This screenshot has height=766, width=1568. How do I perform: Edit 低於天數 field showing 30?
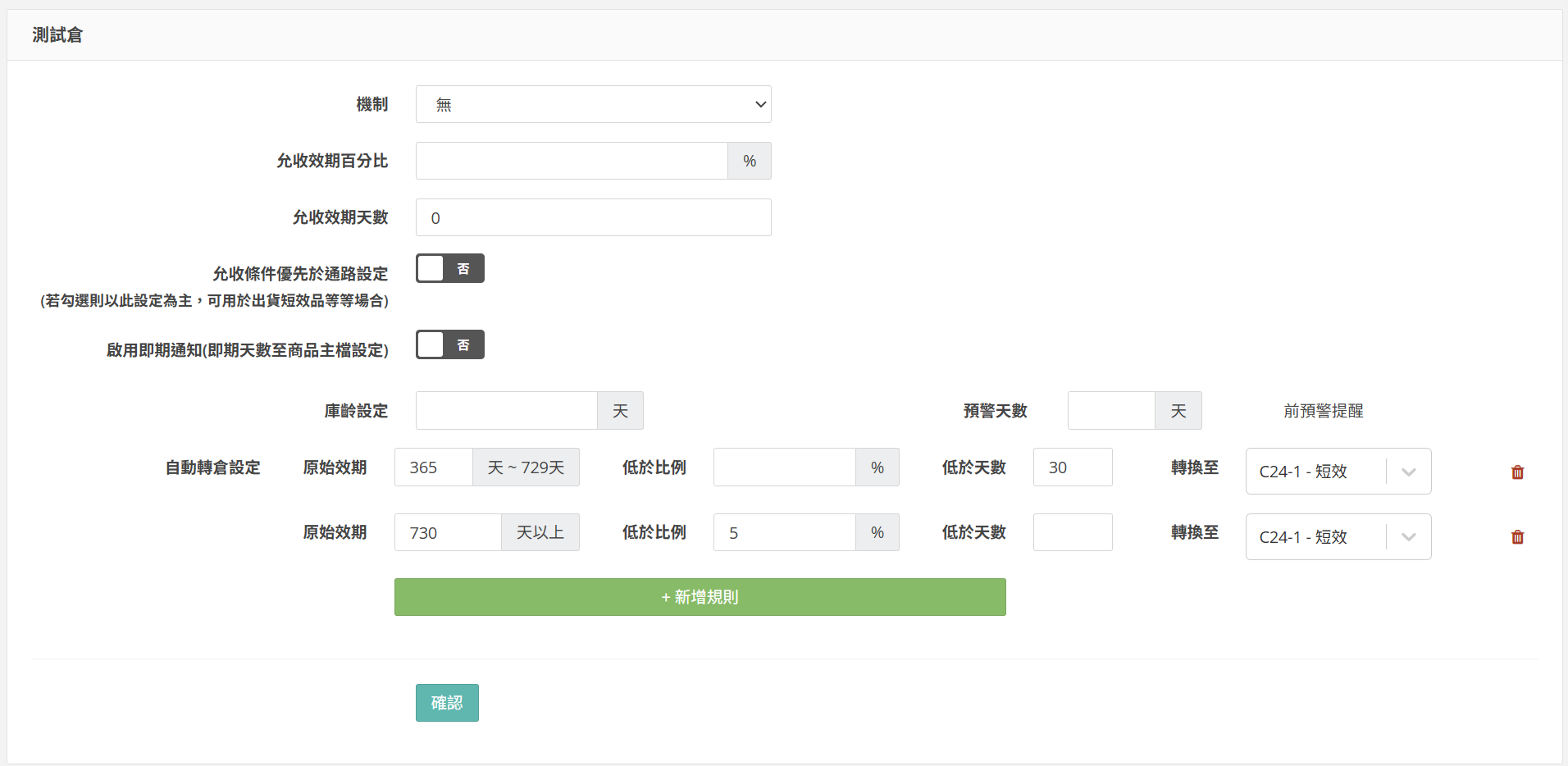tap(1072, 467)
